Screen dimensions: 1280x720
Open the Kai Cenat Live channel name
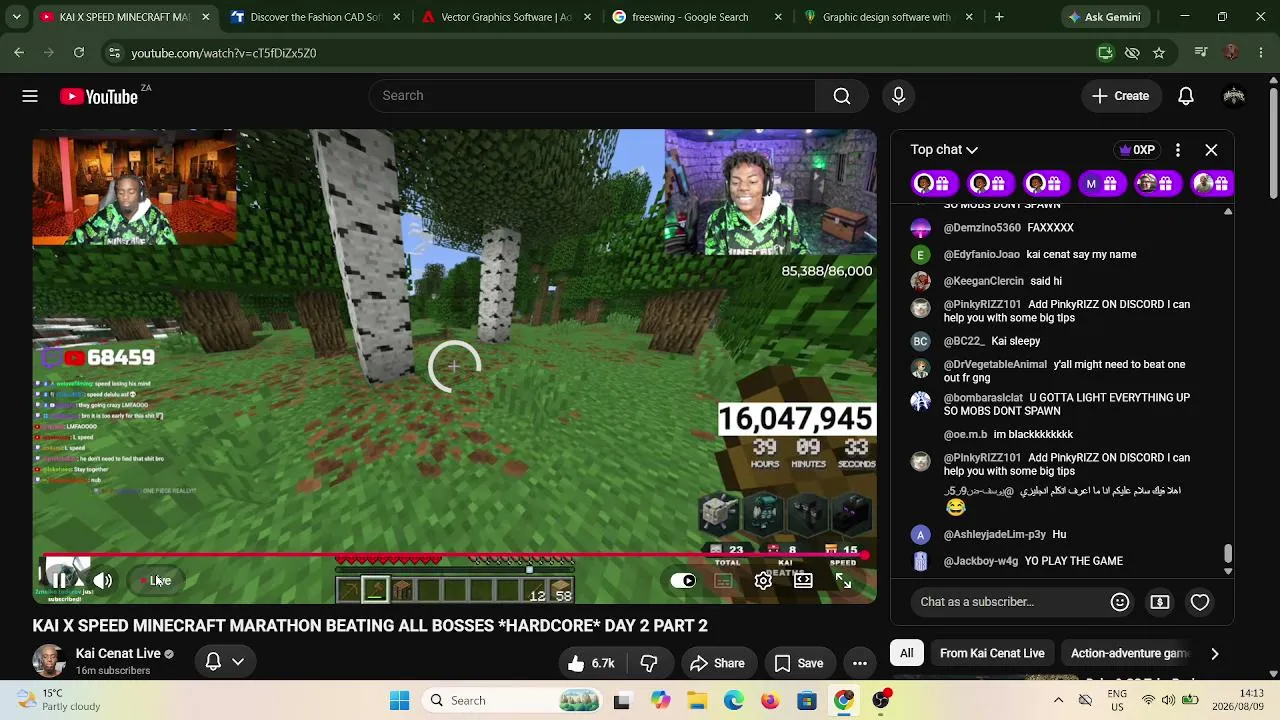118,654
